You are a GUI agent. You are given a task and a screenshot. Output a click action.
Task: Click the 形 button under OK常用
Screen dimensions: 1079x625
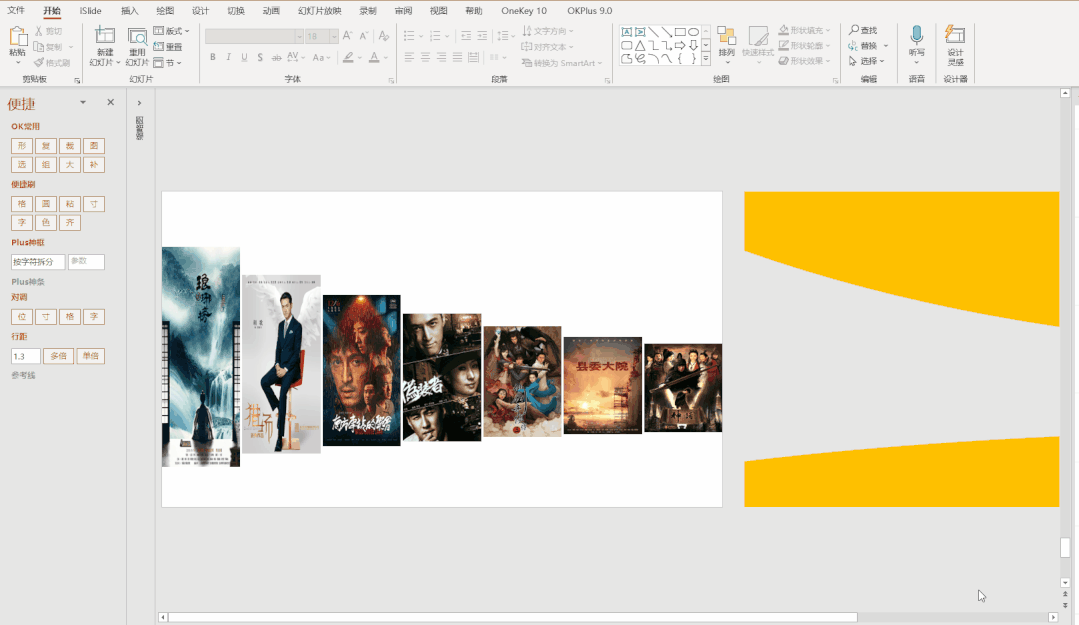click(x=22, y=146)
